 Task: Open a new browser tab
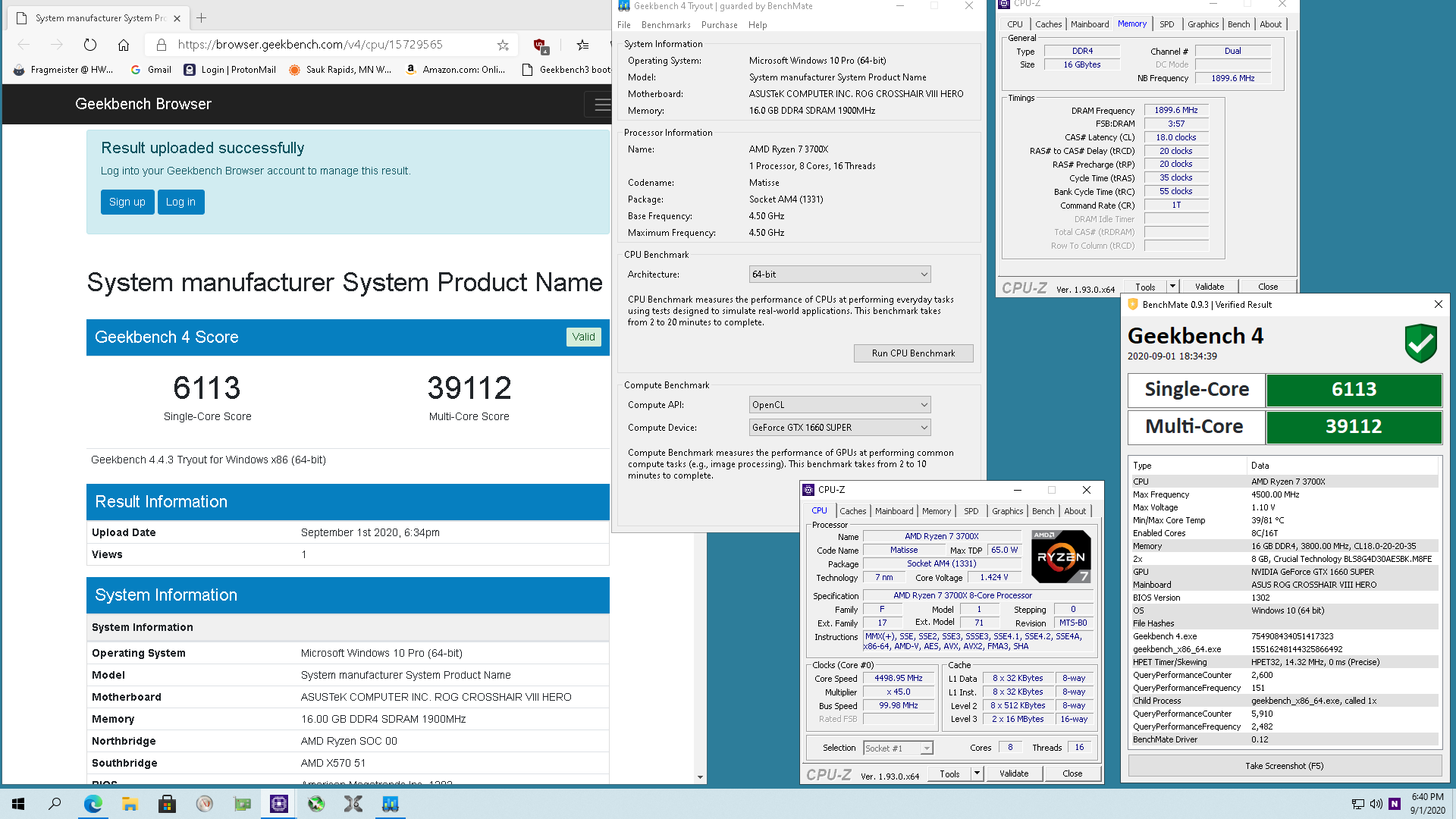tap(202, 17)
